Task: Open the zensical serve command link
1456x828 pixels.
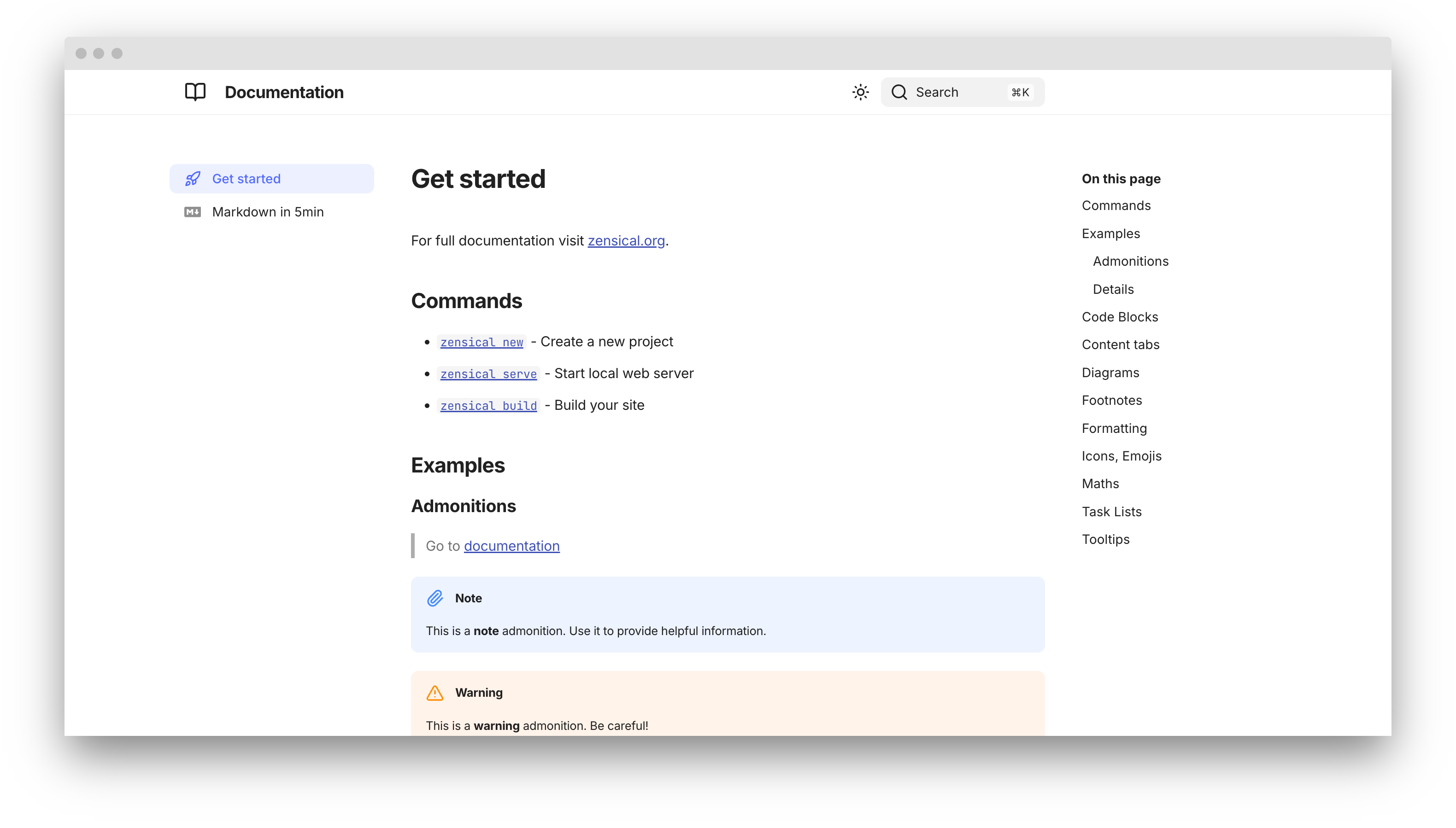Action: coord(488,374)
